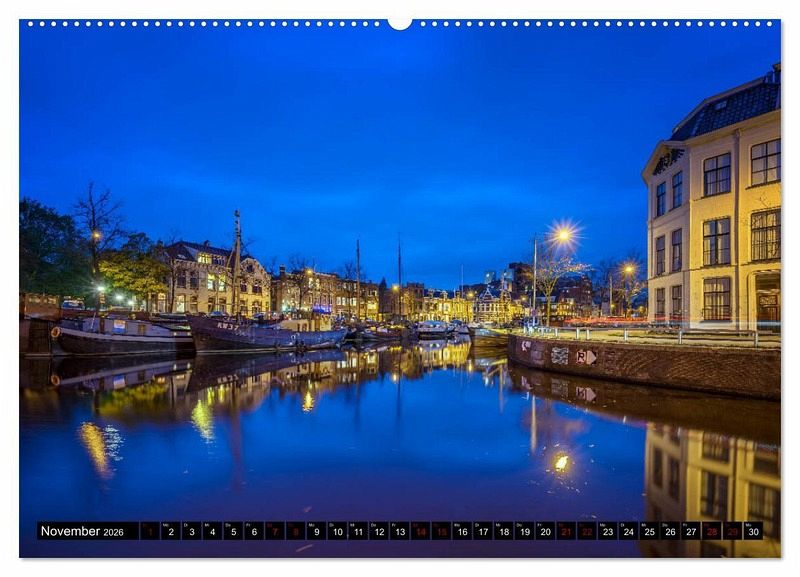Viewport: 800px width, 577px height.
Task: Click day 20 in the calendar strip
Action: coord(546,531)
